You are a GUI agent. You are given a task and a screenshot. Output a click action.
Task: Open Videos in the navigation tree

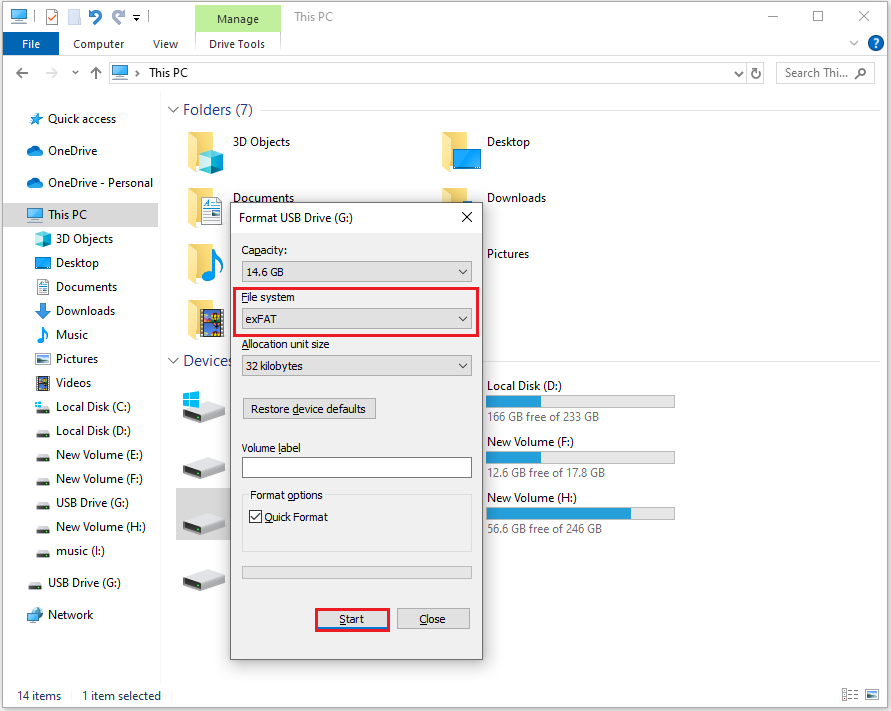pyautogui.click(x=73, y=382)
